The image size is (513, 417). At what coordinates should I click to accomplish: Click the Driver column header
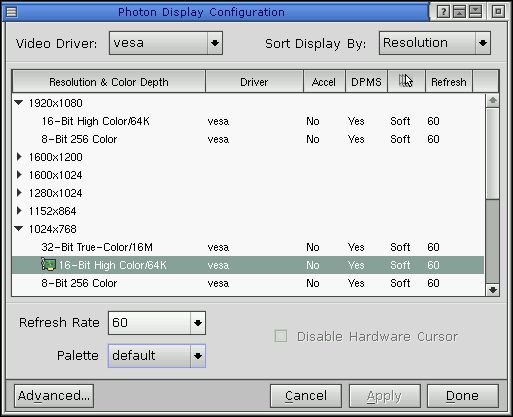point(254,82)
